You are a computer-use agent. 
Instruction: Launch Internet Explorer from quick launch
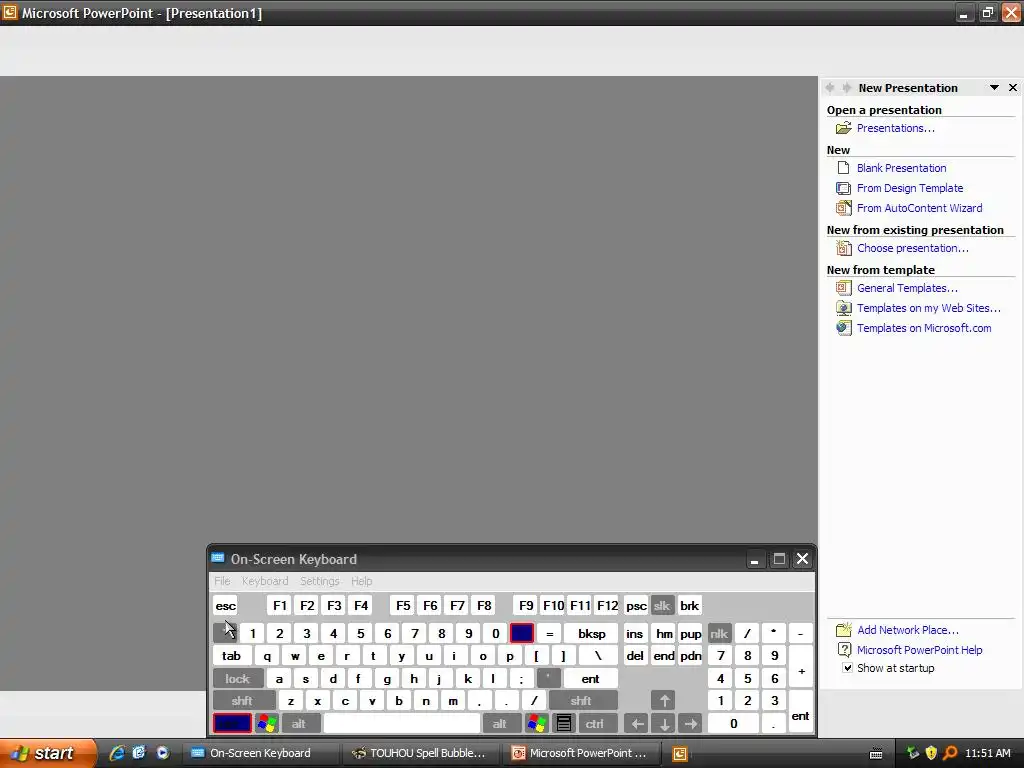pyautogui.click(x=117, y=753)
